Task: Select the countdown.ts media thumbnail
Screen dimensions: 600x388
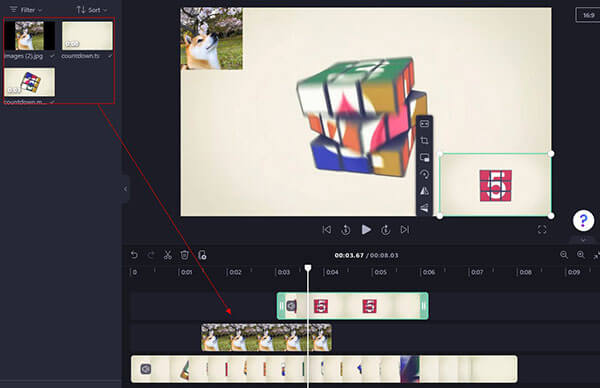Action: tap(87, 36)
